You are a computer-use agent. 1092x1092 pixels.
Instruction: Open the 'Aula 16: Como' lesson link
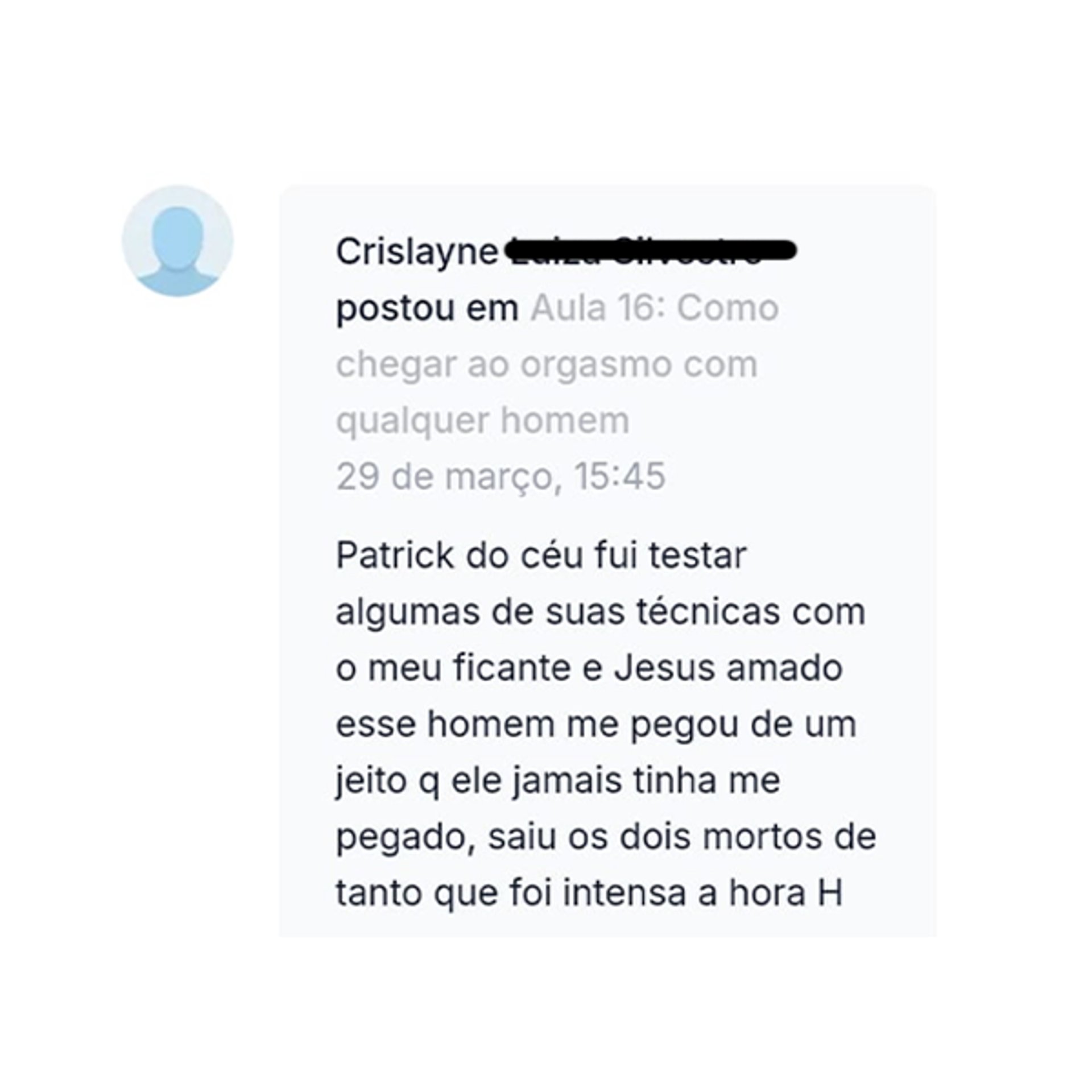click(655, 308)
